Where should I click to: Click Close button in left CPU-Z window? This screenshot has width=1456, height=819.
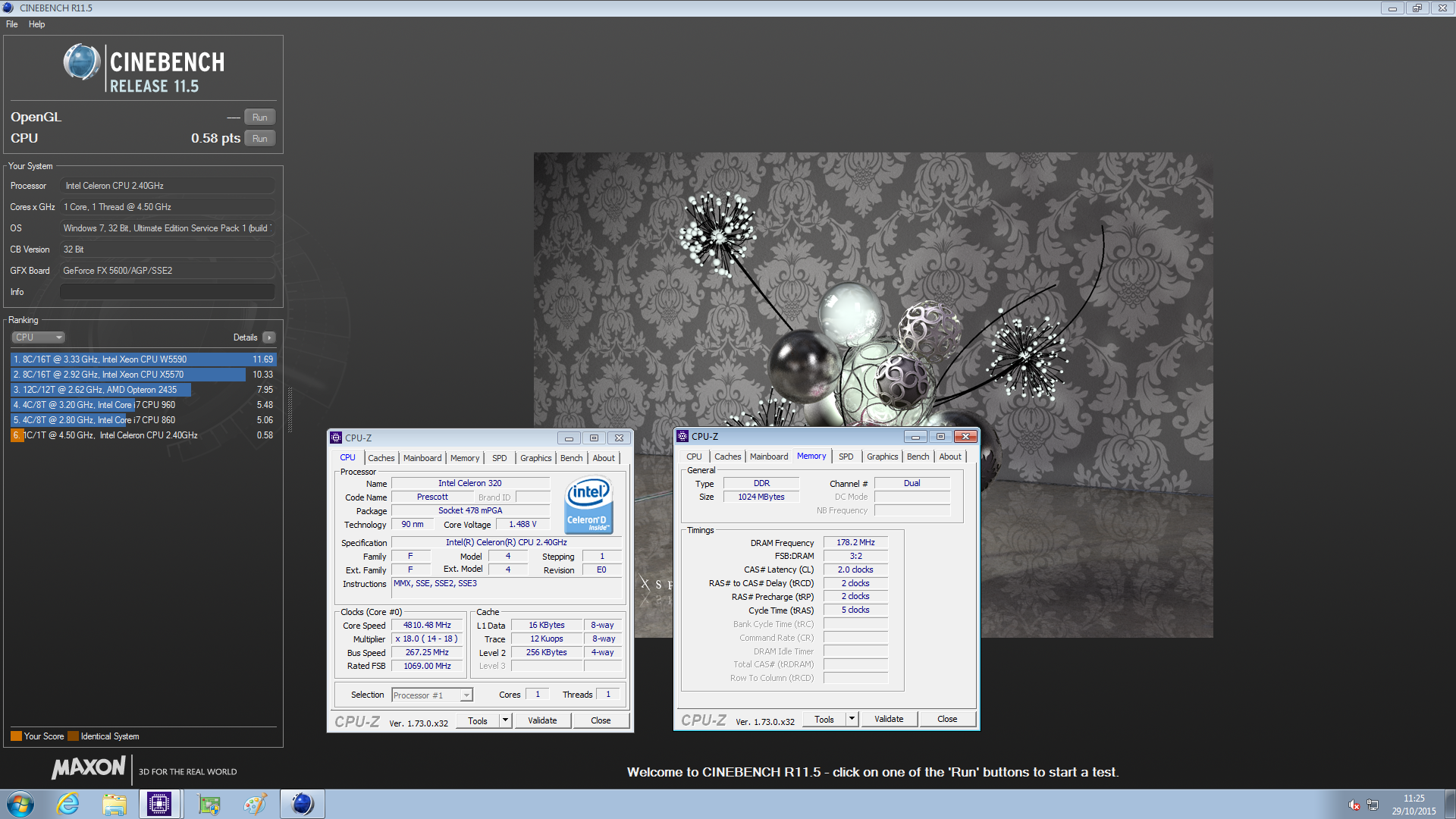(601, 720)
